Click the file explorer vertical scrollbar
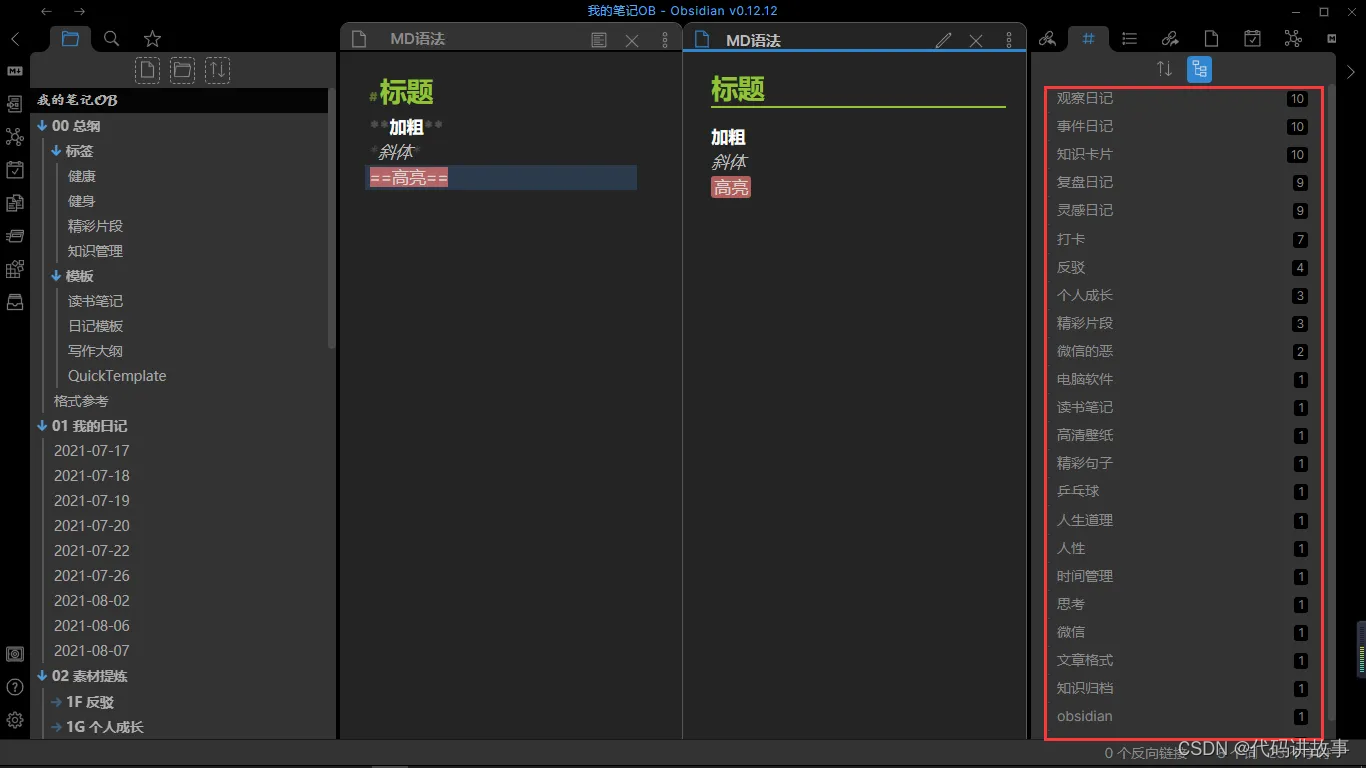 (332, 218)
